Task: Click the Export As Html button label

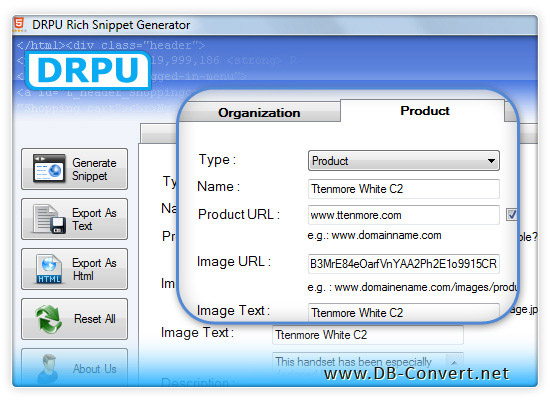Action: pos(94,269)
